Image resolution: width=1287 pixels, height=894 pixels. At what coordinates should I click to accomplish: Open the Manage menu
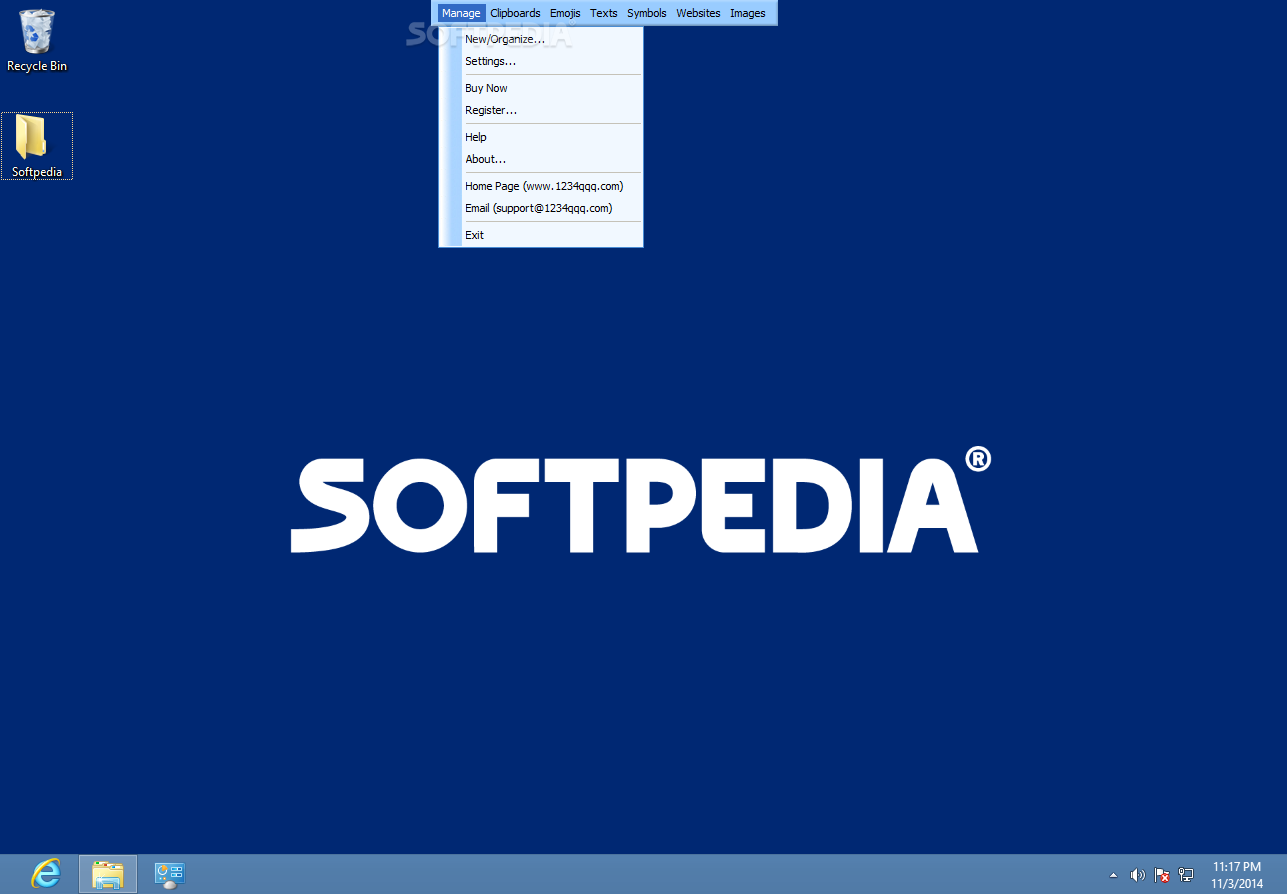(461, 13)
